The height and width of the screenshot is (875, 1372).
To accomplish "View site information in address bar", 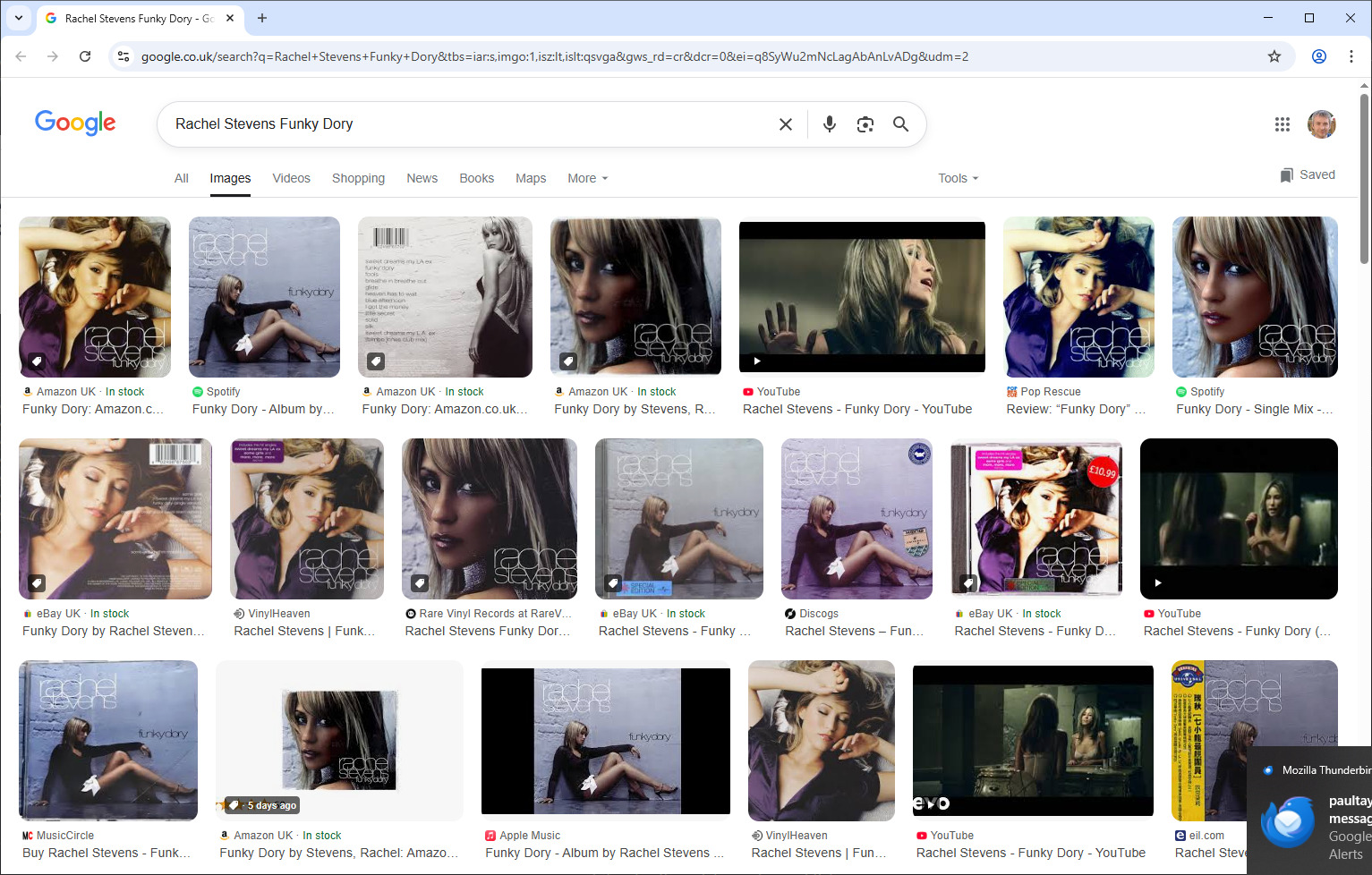I will tap(124, 56).
